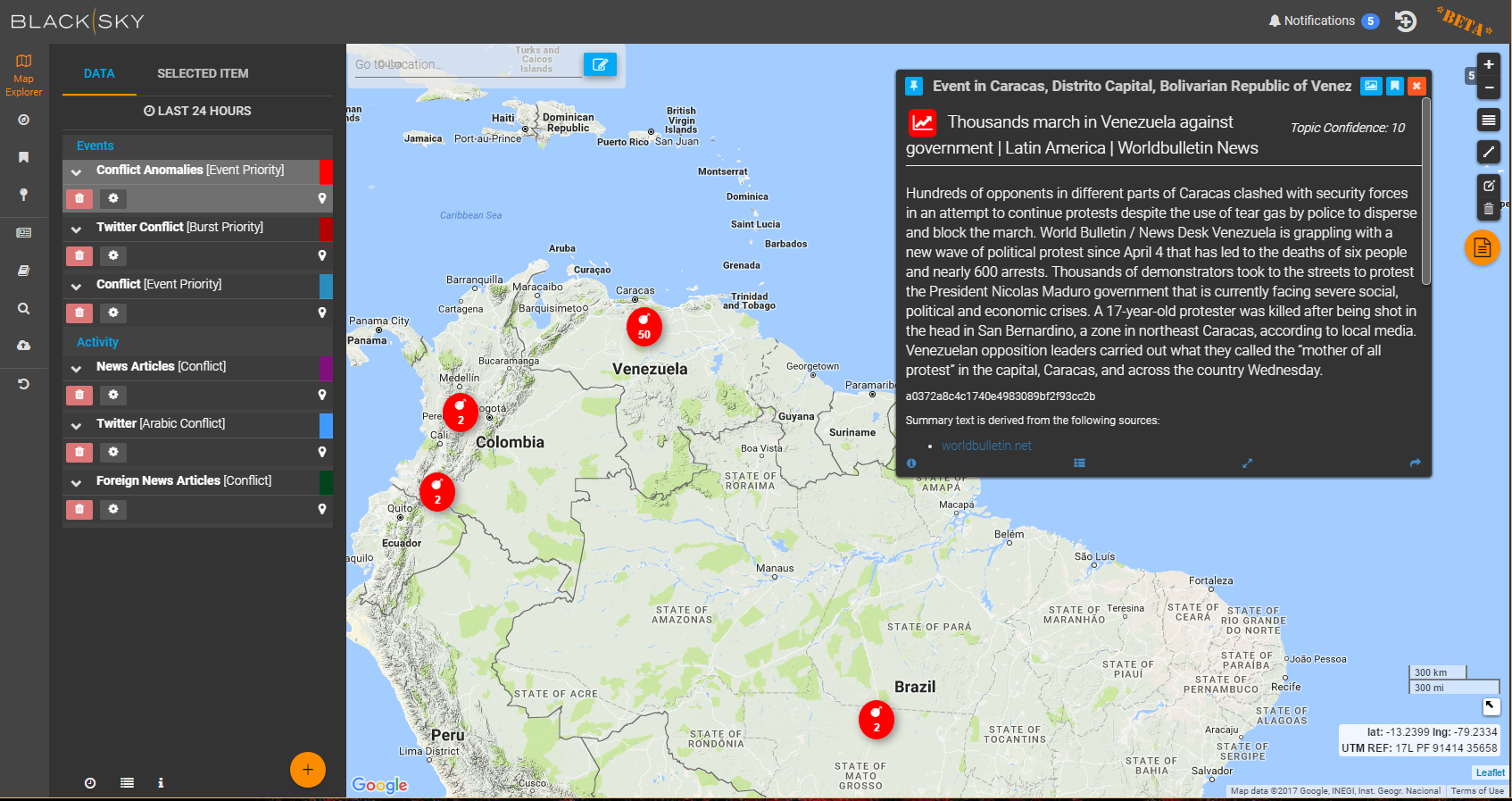Open settings gear for Twitter Conflict layer
This screenshot has height=801, width=1512.
113,255
